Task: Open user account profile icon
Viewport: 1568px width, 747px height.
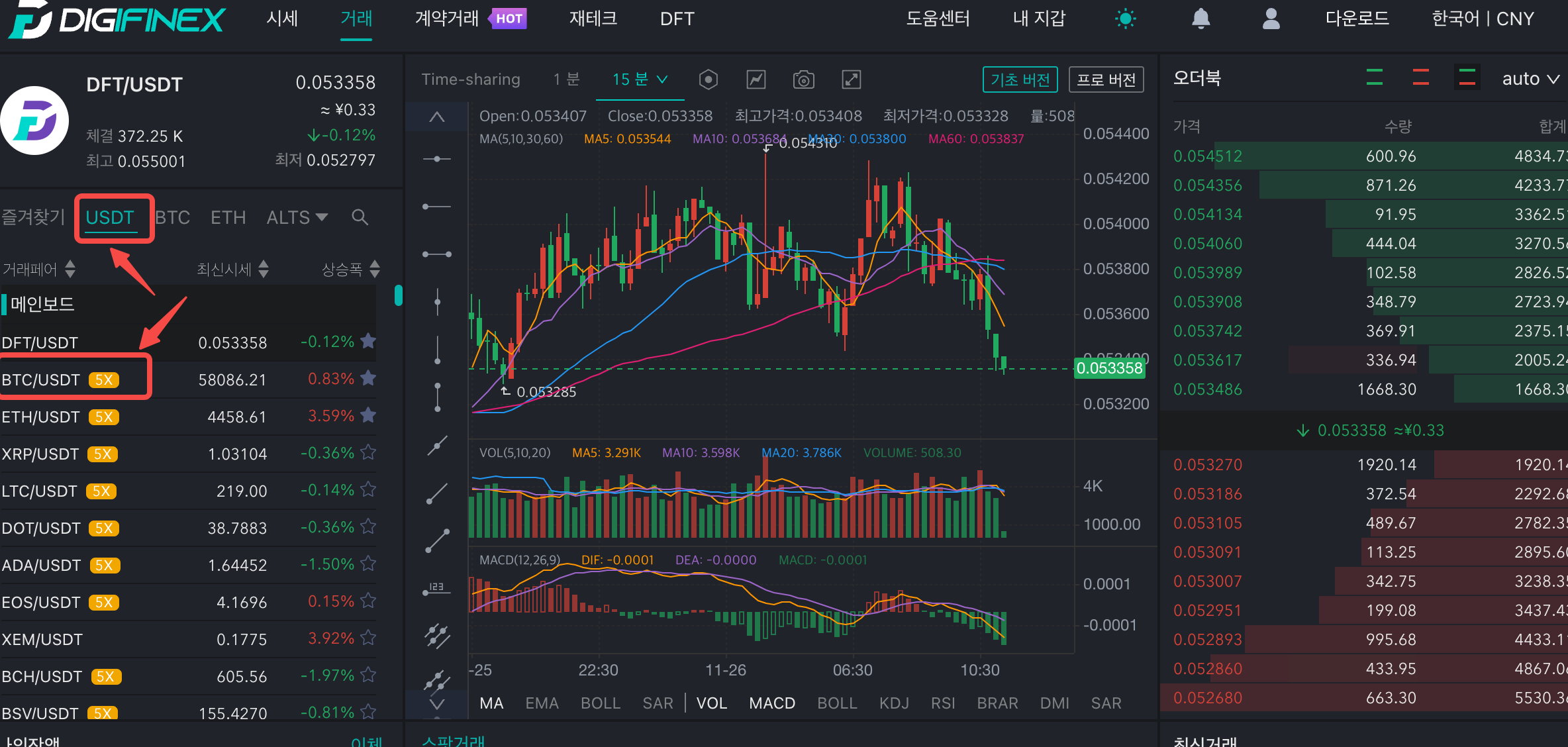Action: (x=1271, y=19)
